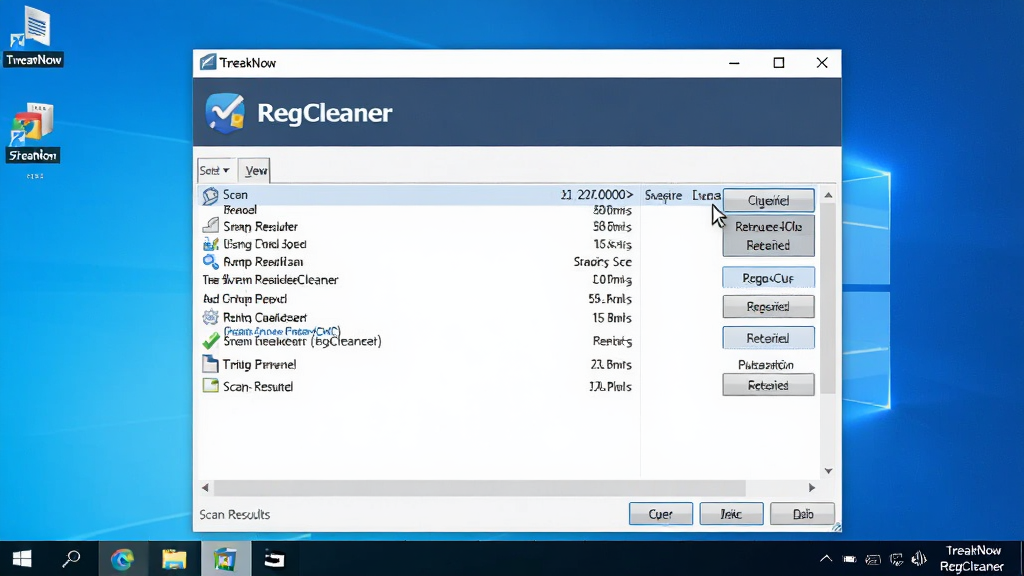Launch Edge browser from the taskbar
Screen dimensions: 1024x576
coord(122,559)
